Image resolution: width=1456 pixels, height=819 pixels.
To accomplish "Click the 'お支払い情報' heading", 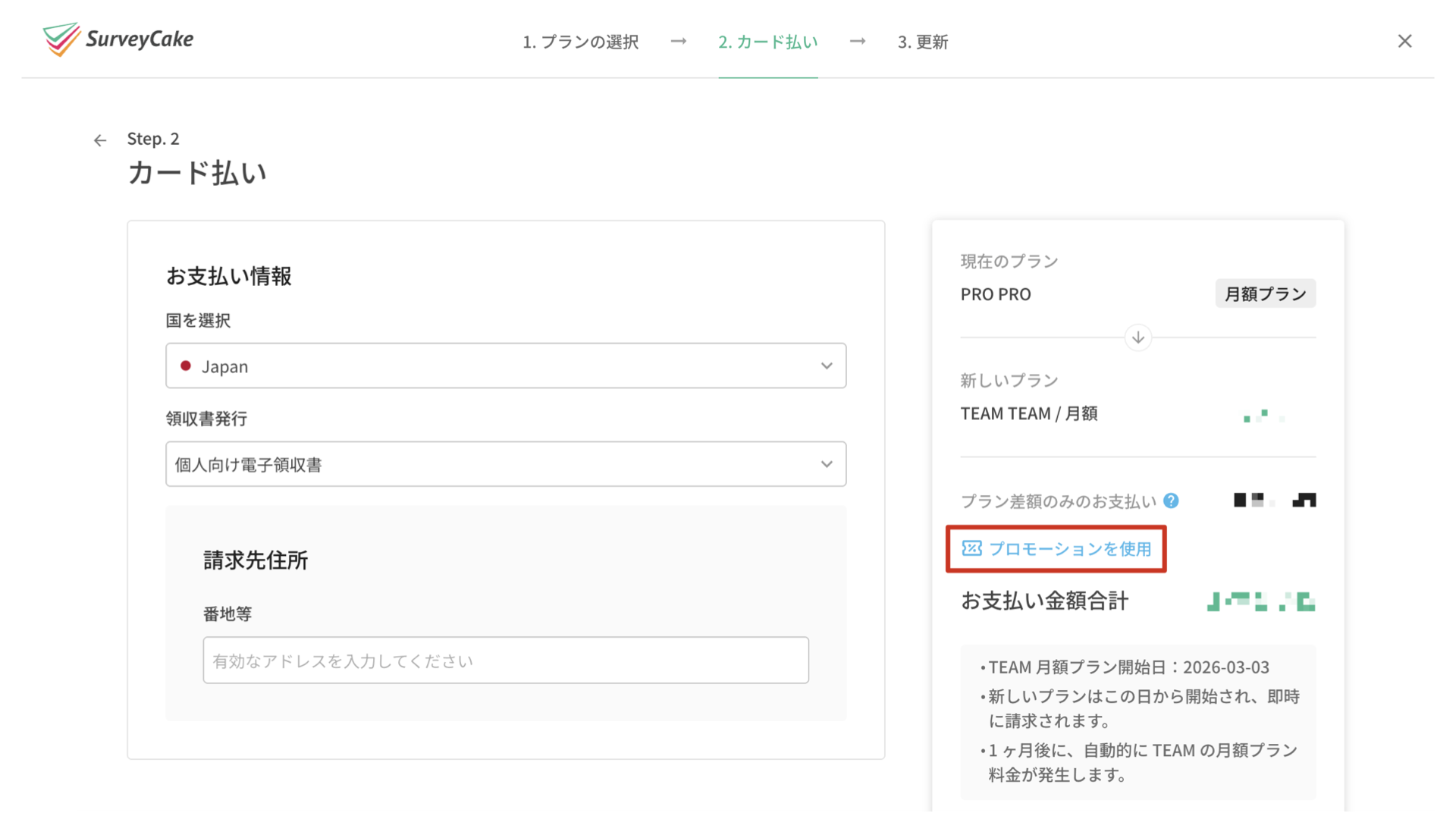I will click(x=228, y=276).
